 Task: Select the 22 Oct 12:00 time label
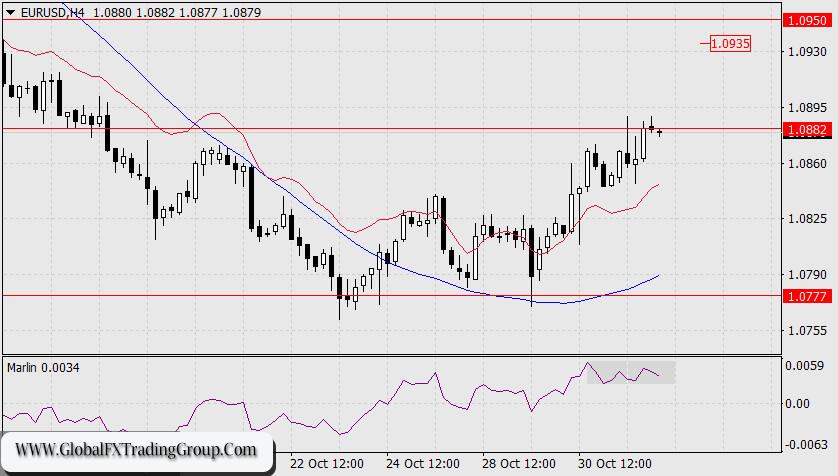tap(327, 464)
